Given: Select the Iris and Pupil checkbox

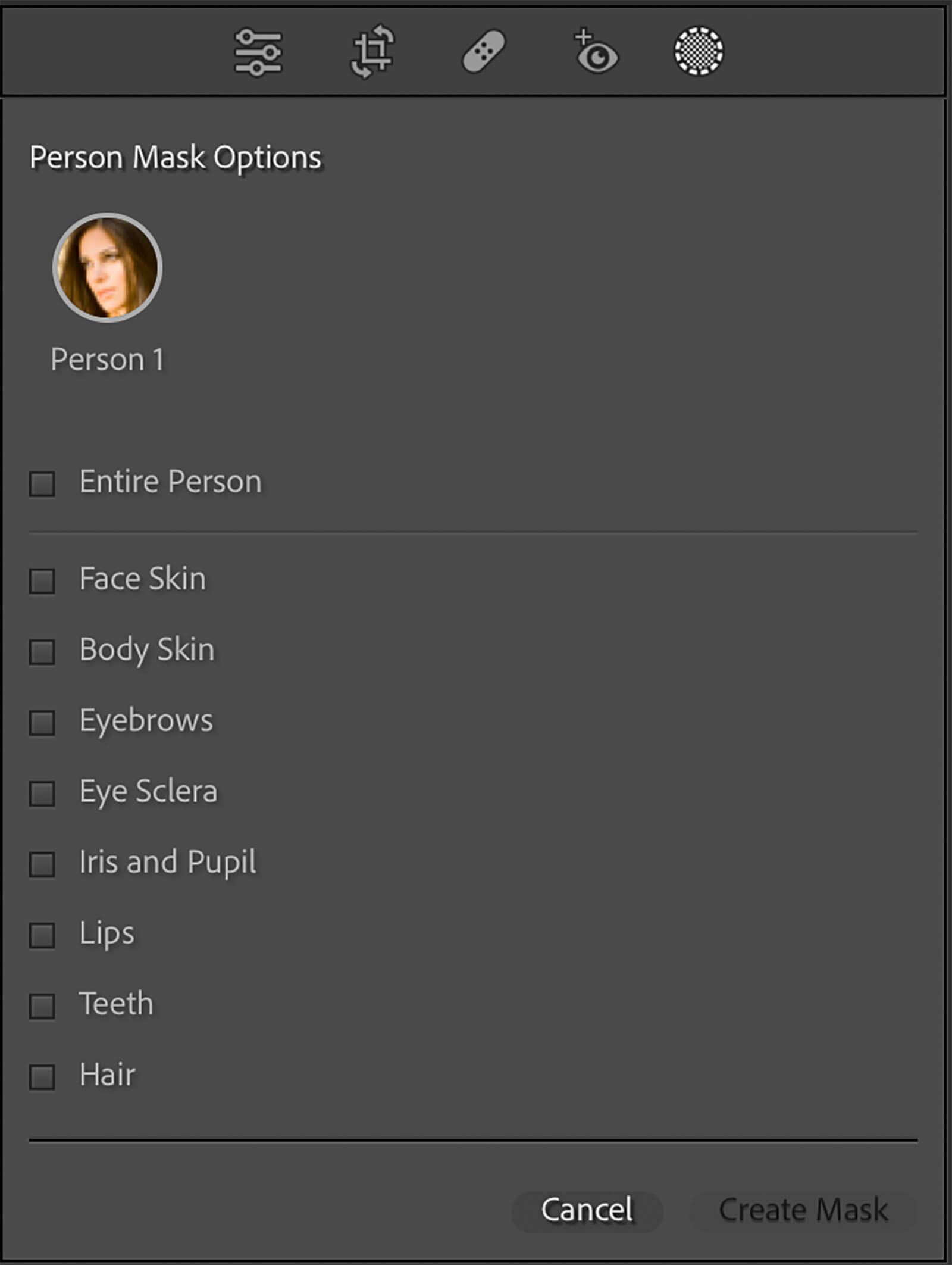Looking at the screenshot, I should [x=42, y=864].
